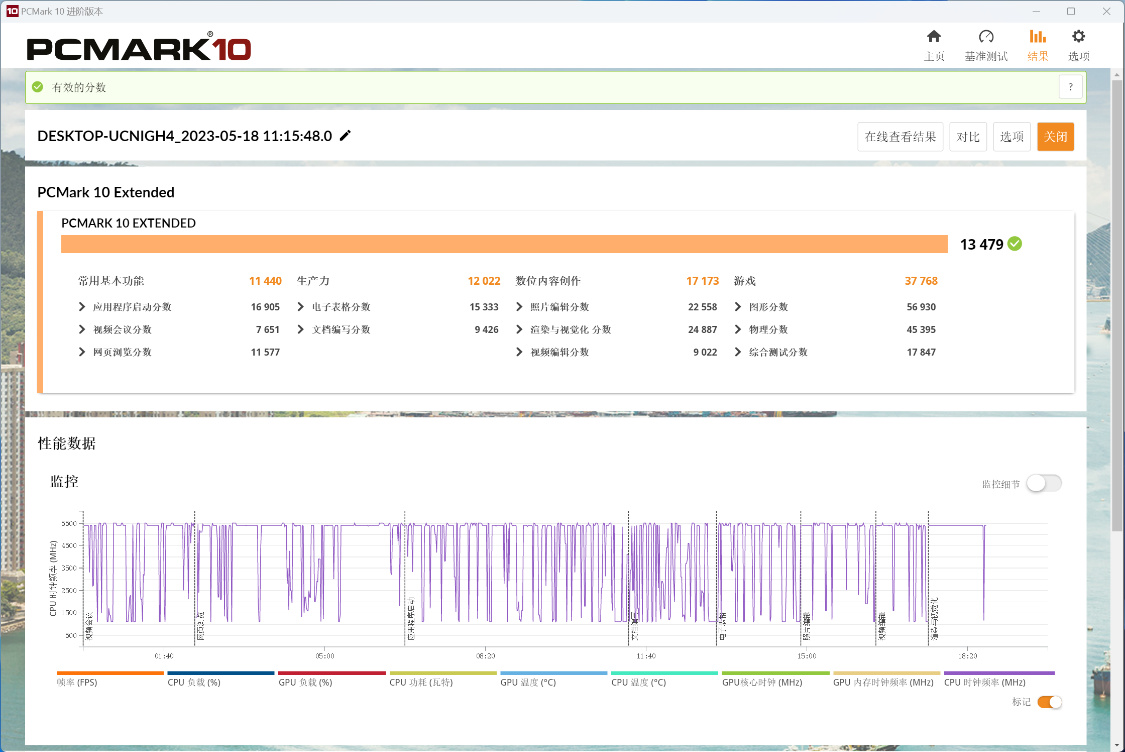1125x752 pixels.
Task: Click the PCMark app icon in title bar
Action: tap(12, 11)
